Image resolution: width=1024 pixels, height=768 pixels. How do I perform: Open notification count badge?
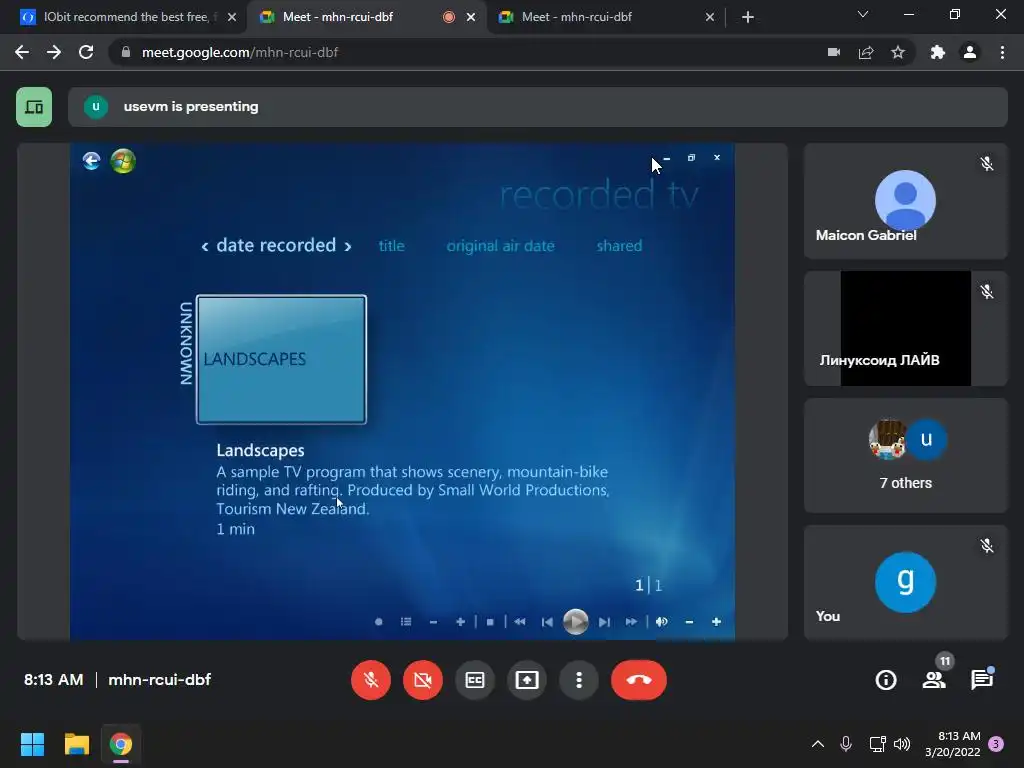tap(996, 744)
